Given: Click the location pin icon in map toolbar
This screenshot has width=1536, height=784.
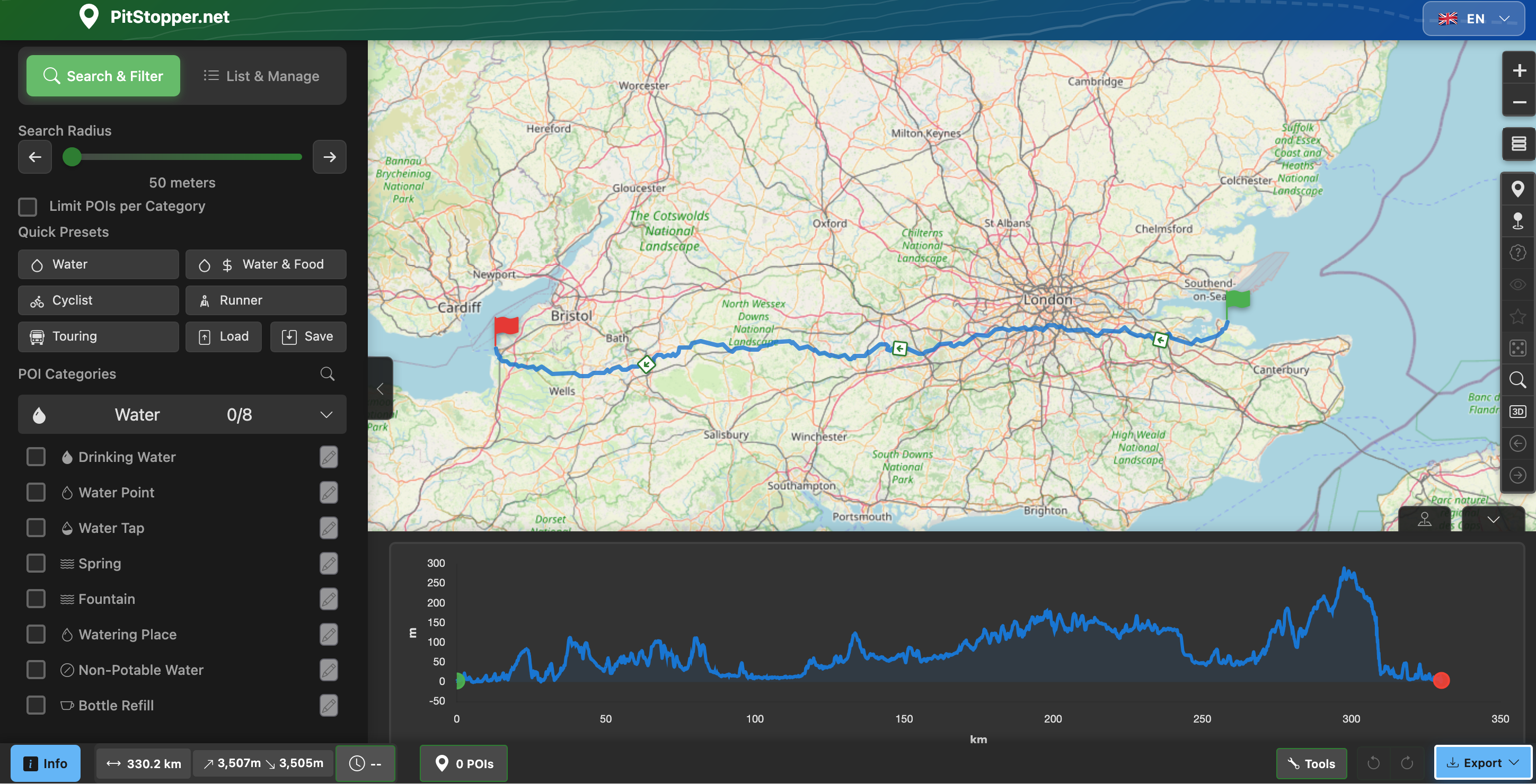Looking at the screenshot, I should (1517, 190).
